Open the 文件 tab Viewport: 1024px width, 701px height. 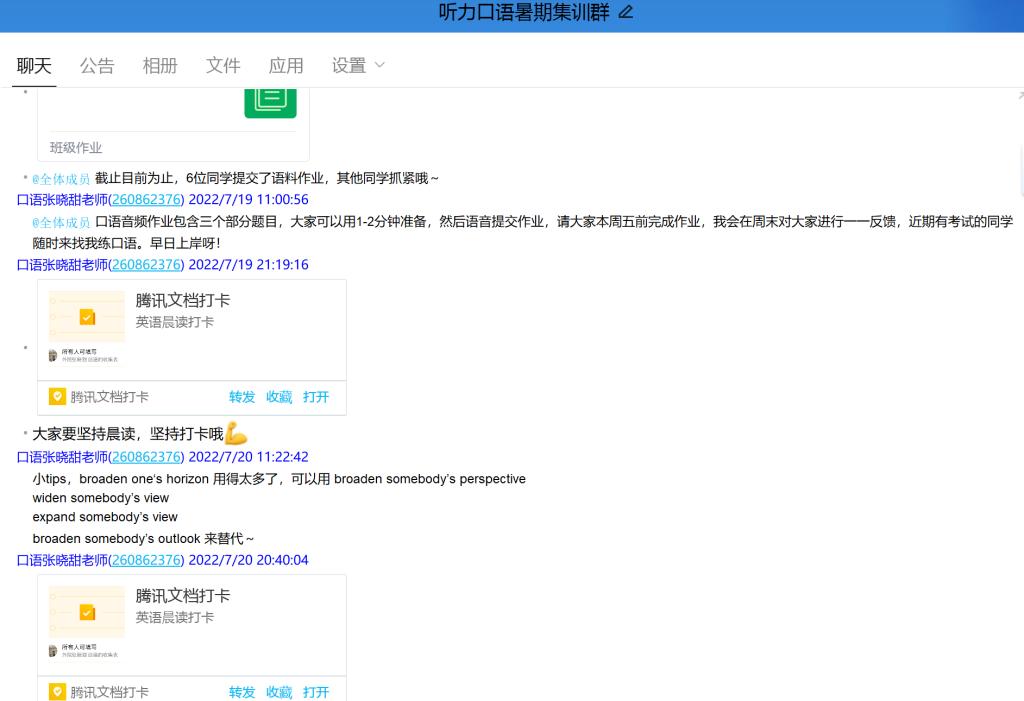coord(223,65)
